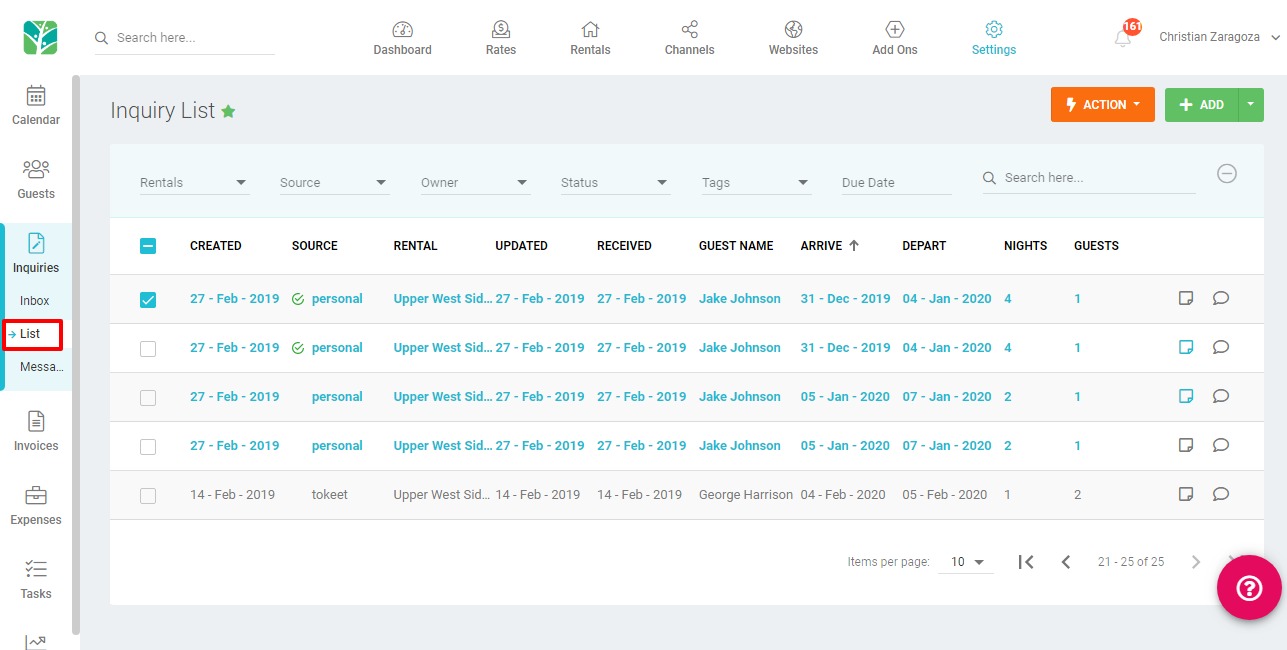
Task: Sort by the GUEST NAME column header
Action: [x=736, y=246]
